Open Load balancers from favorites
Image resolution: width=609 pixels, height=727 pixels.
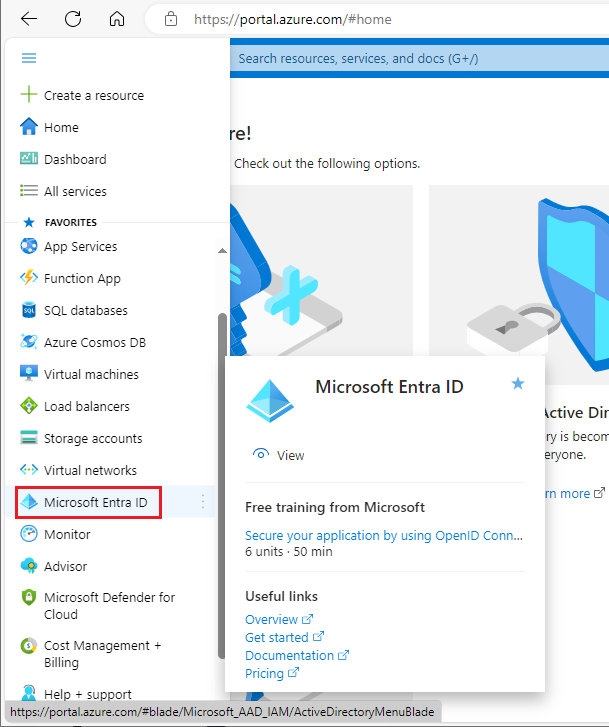(87, 407)
